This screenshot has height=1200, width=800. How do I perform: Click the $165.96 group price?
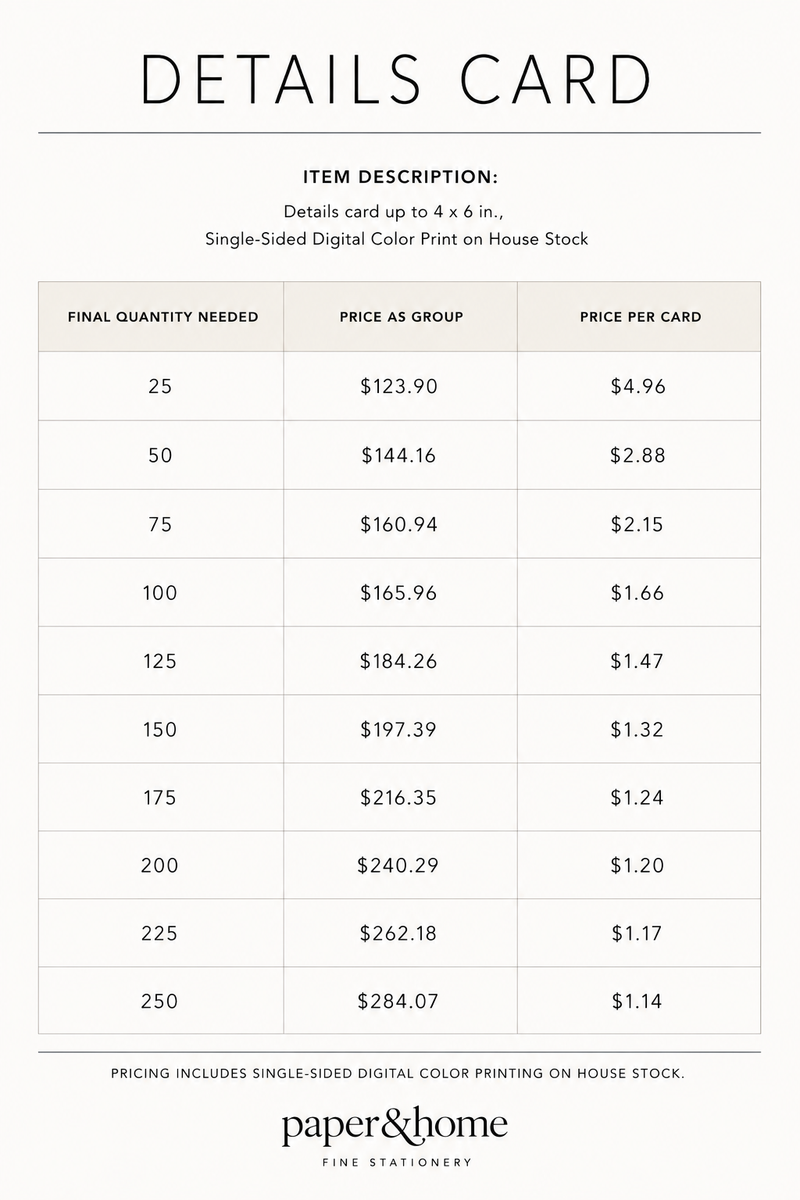399,592
